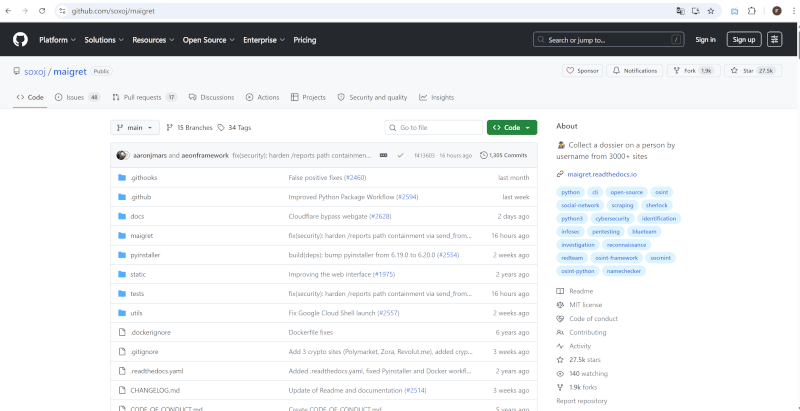Click the Sign up button
Image resolution: width=800 pixels, height=411 pixels.
coord(744,40)
